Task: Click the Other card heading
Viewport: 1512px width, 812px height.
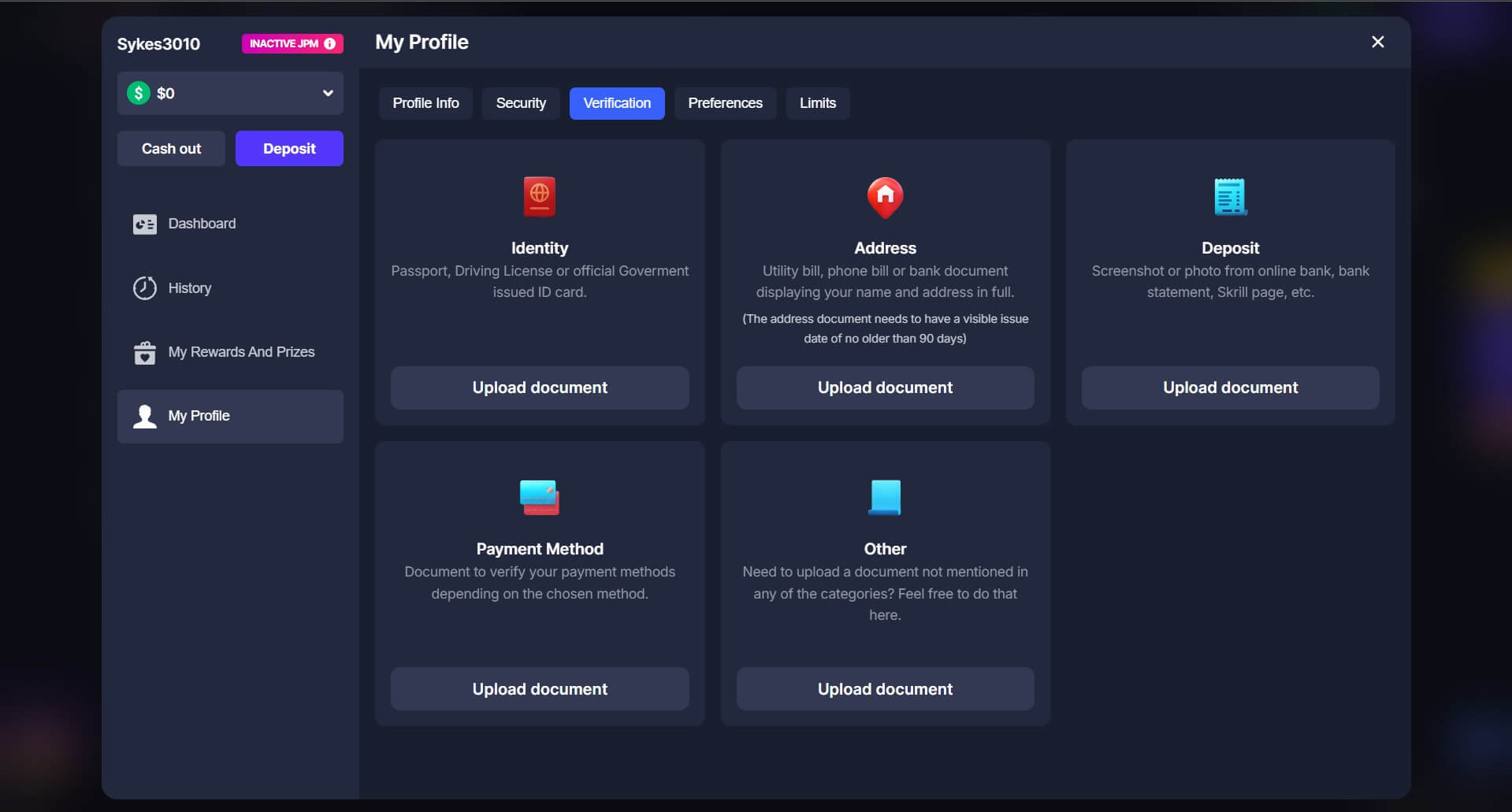Action: [885, 549]
